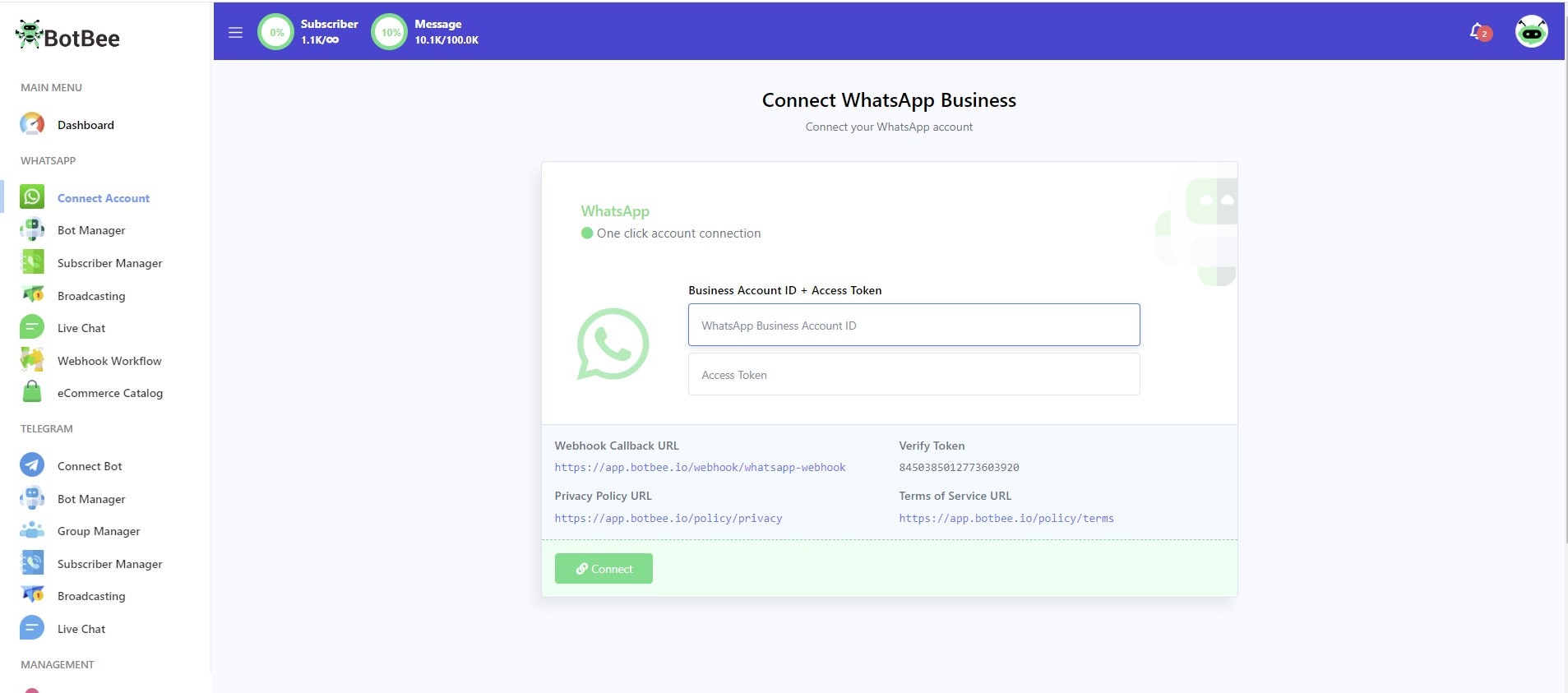Focus the Access Token field
The height and width of the screenshot is (693, 1568).
pyautogui.click(x=914, y=374)
